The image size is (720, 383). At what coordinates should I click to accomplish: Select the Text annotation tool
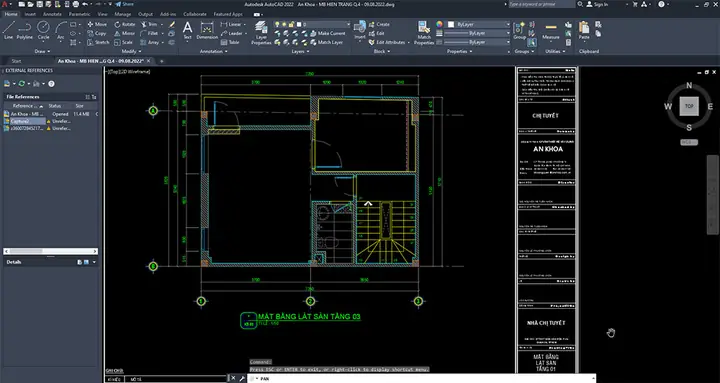point(187,30)
